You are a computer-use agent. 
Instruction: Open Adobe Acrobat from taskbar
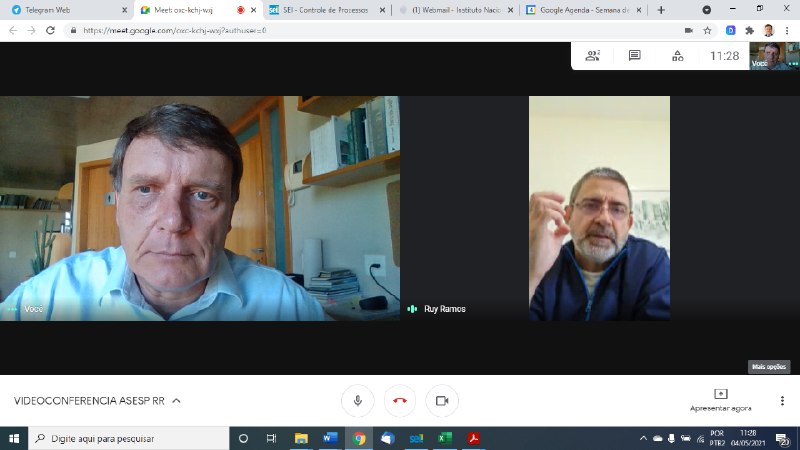coord(473,438)
